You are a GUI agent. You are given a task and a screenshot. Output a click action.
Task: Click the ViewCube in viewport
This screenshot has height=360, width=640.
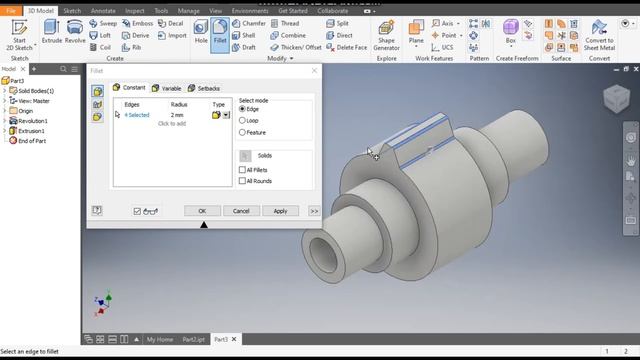coord(616,98)
